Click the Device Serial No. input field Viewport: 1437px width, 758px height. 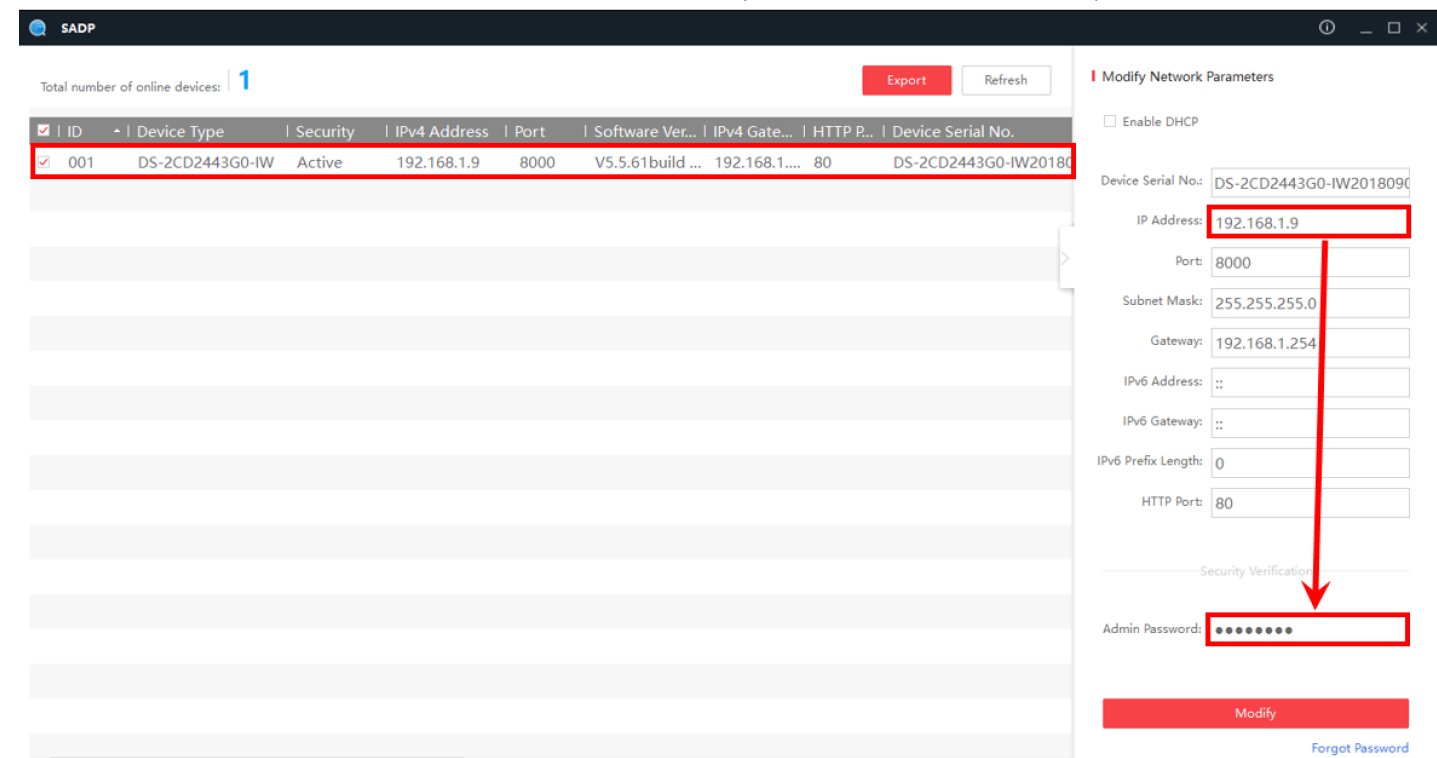[x=1310, y=183]
